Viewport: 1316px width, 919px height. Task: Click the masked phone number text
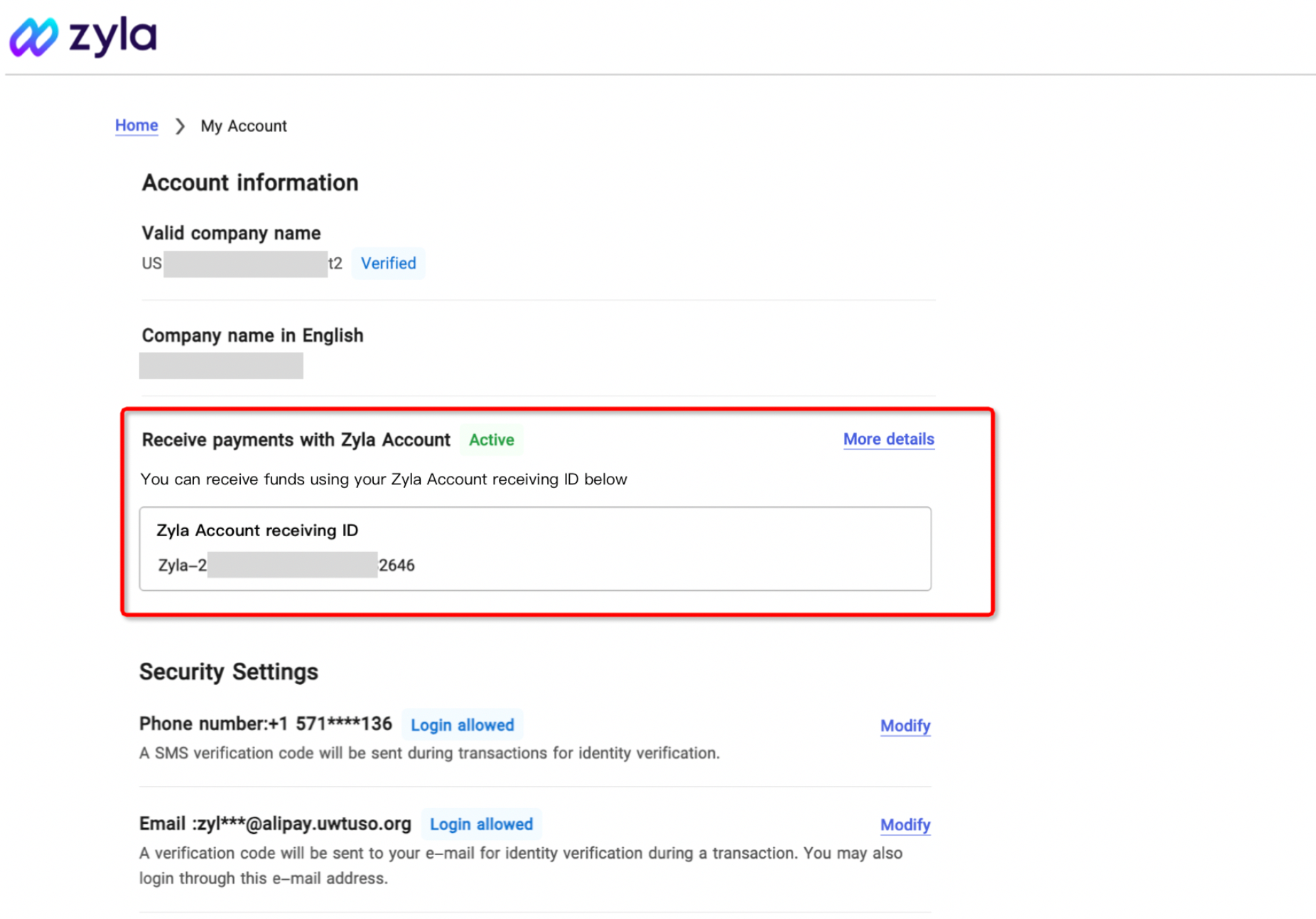(266, 724)
